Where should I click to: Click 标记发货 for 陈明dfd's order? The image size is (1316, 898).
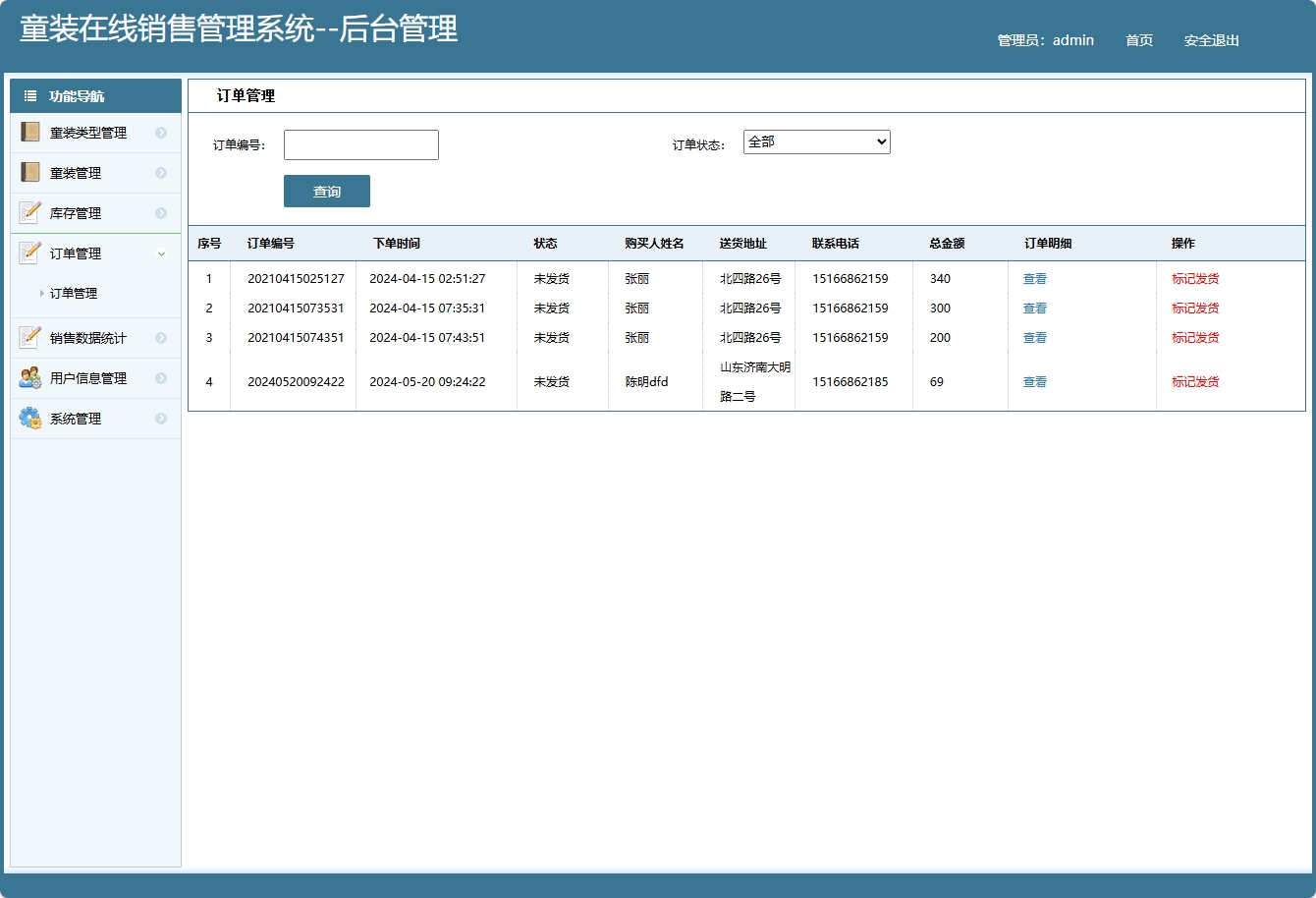pos(1194,381)
